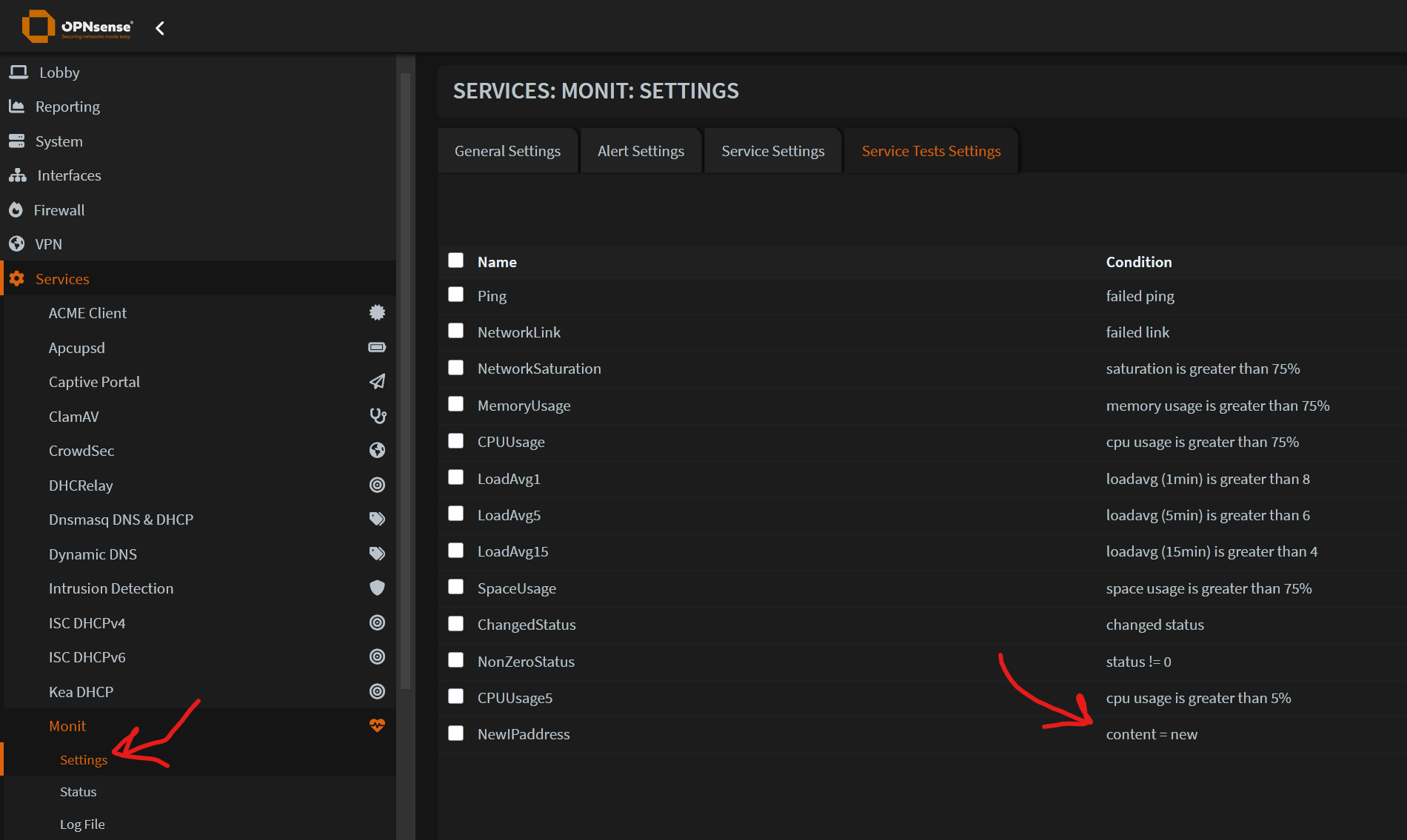This screenshot has width=1407, height=840.
Task: Select all tests using header checkbox
Action: pos(455,260)
